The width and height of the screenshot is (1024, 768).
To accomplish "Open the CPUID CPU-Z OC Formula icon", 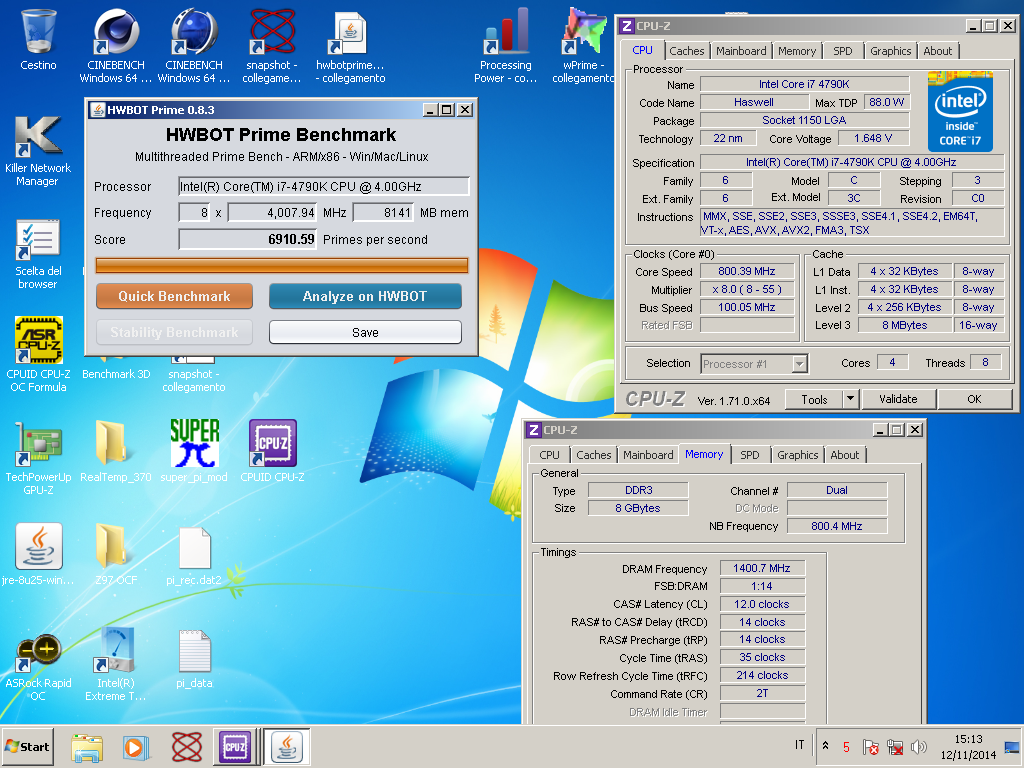I will pos(39,354).
